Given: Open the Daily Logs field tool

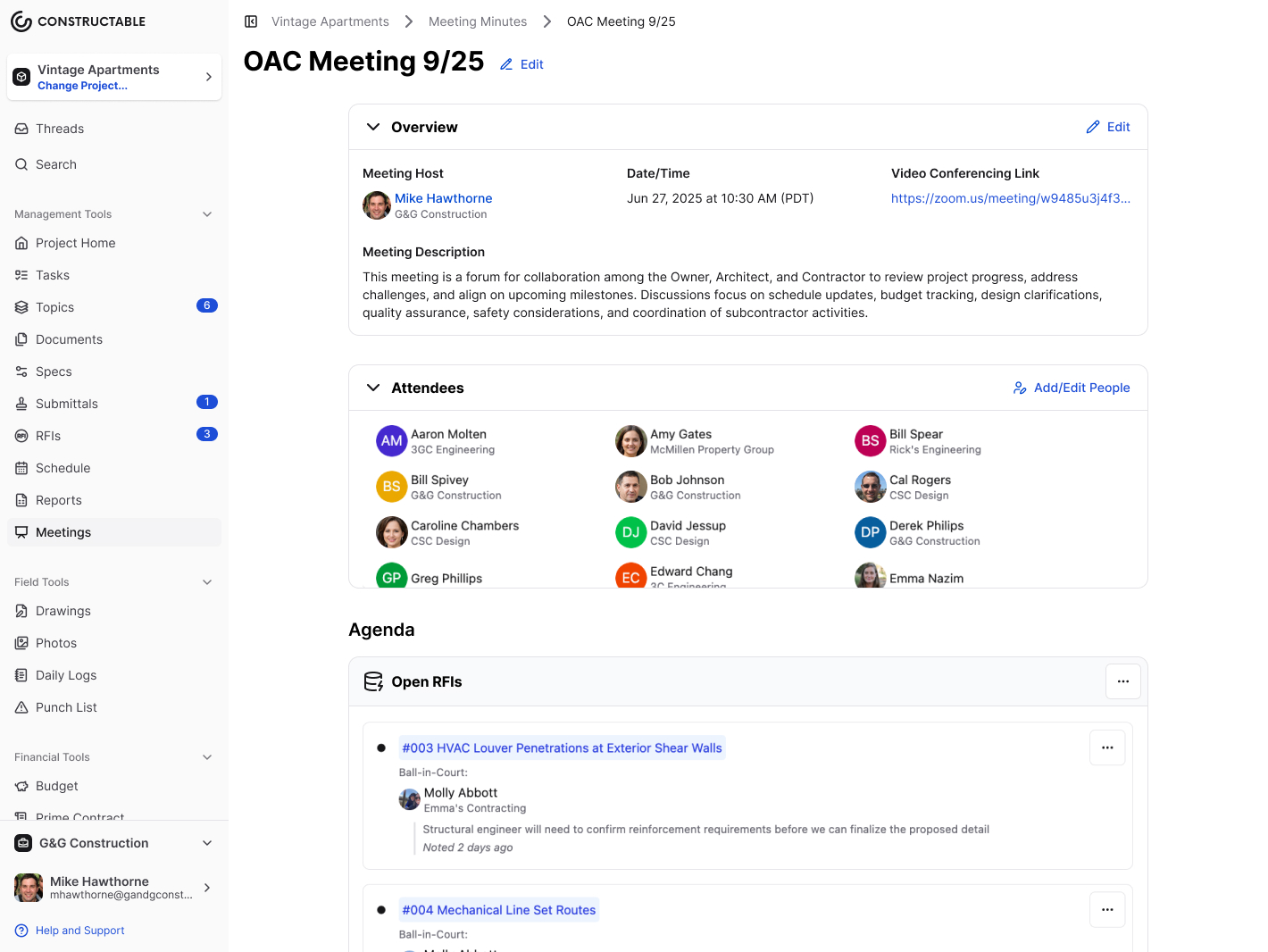Looking at the screenshot, I should point(64,675).
